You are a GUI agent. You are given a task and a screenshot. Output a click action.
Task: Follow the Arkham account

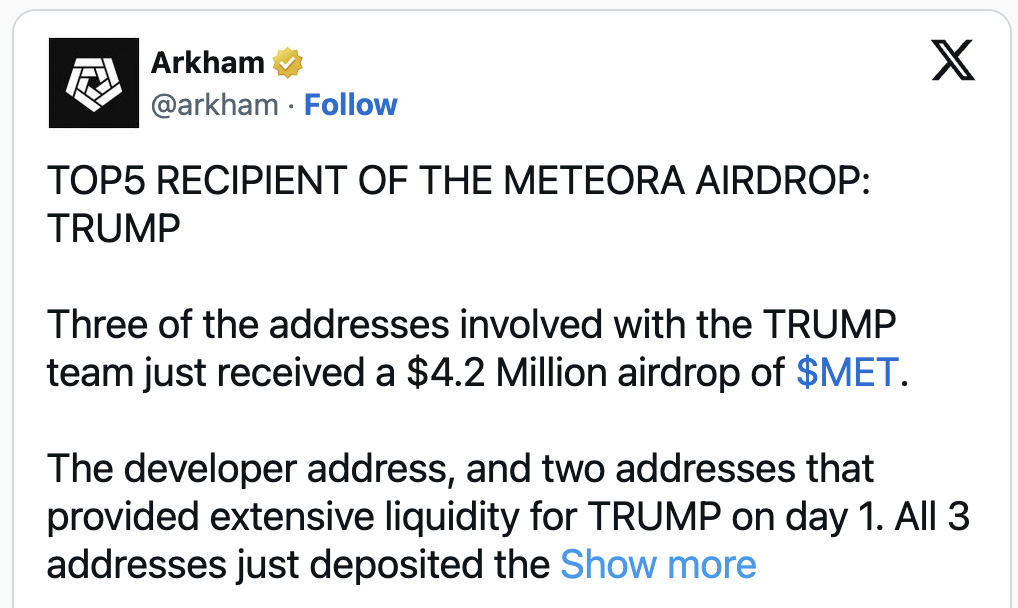(x=350, y=105)
